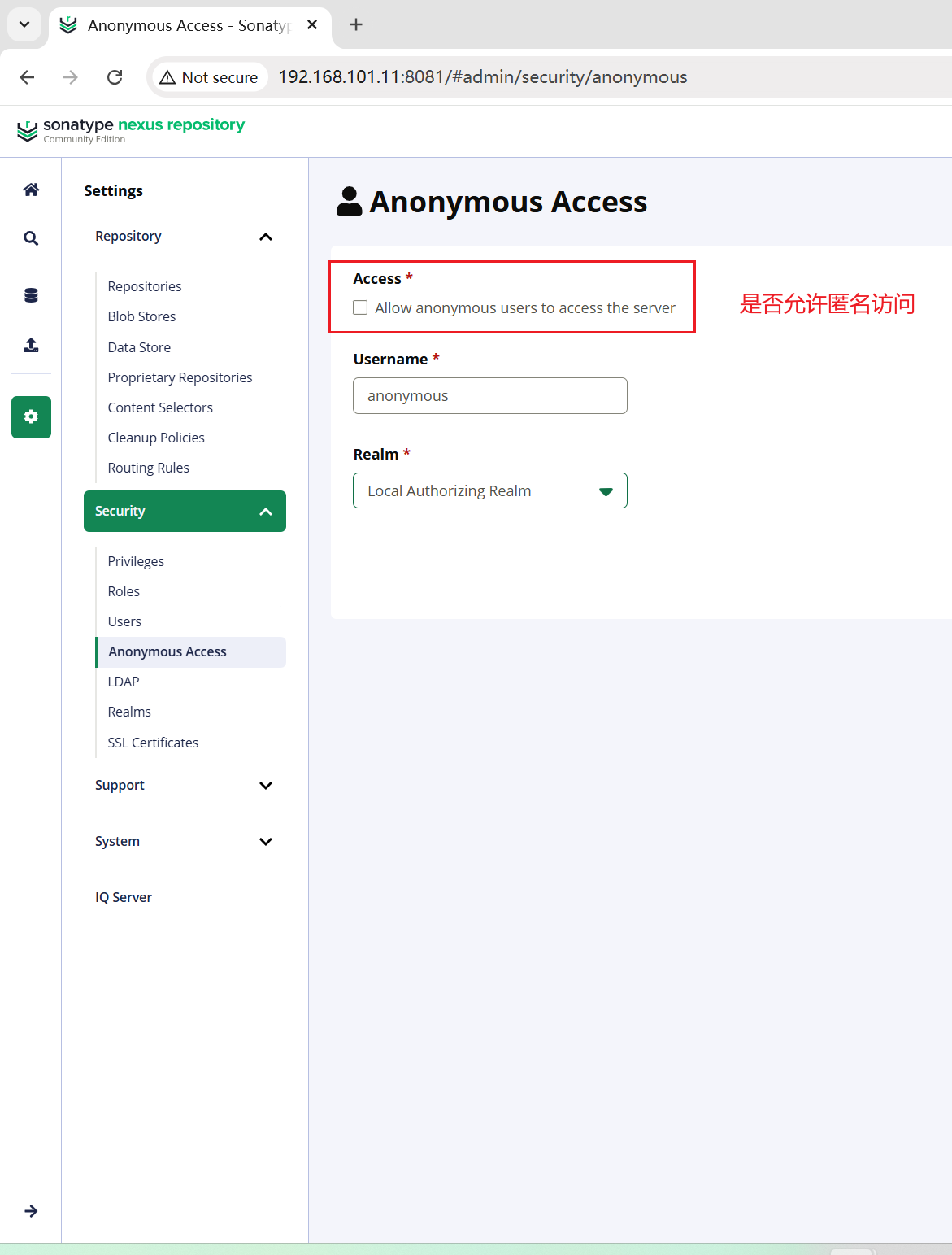The height and width of the screenshot is (1255, 952).
Task: Open the upload icon in left rail
Action: click(31, 345)
